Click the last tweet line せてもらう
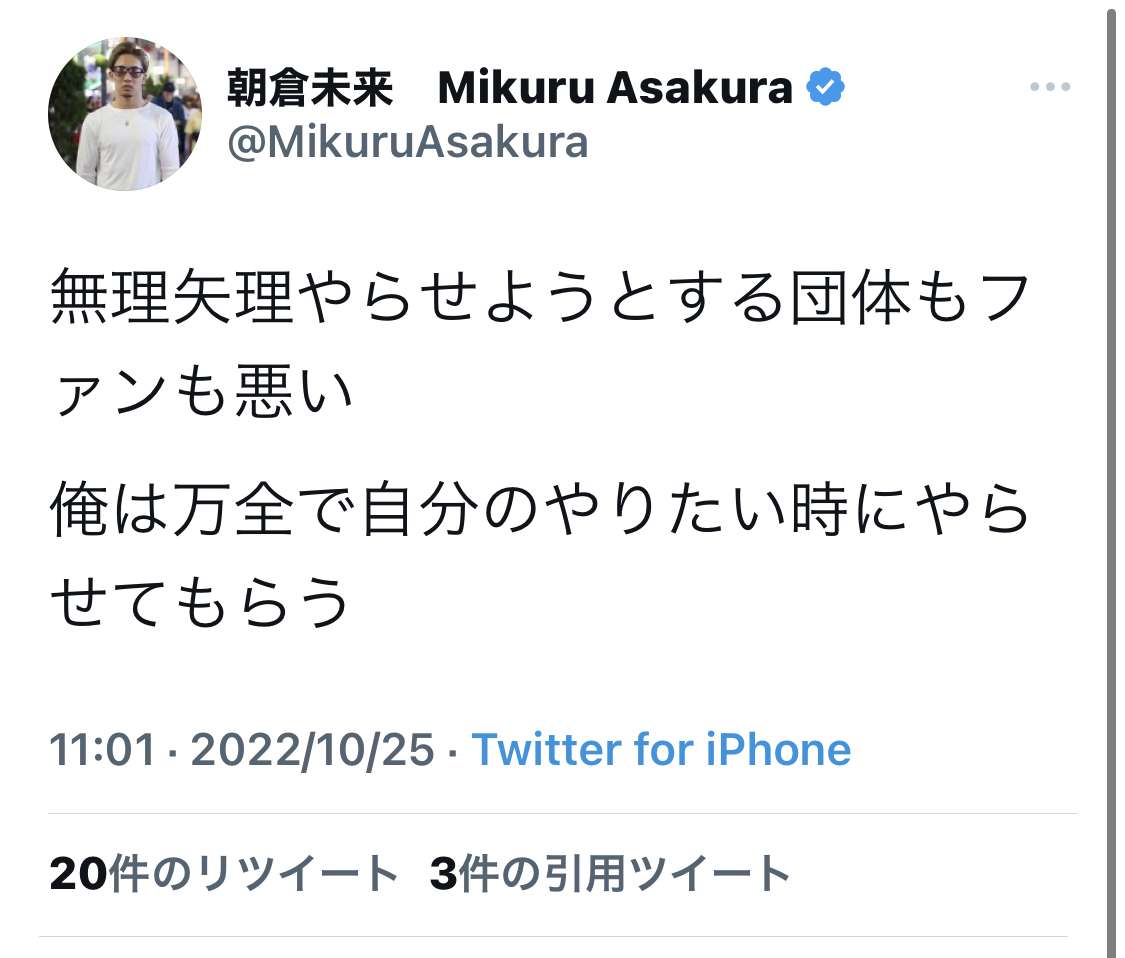The image size is (1125, 958). click(x=200, y=601)
